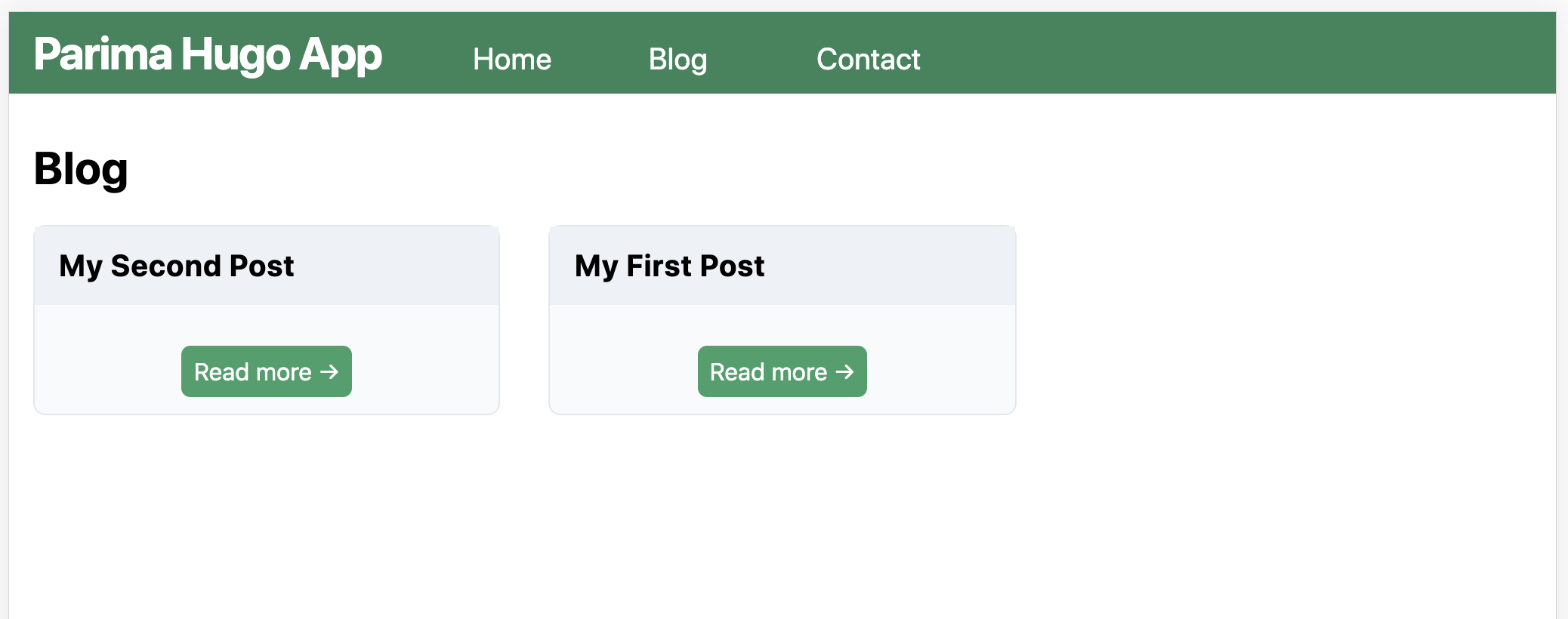Open the My First Post article title
This screenshot has width=1568, height=619.
[x=670, y=266]
